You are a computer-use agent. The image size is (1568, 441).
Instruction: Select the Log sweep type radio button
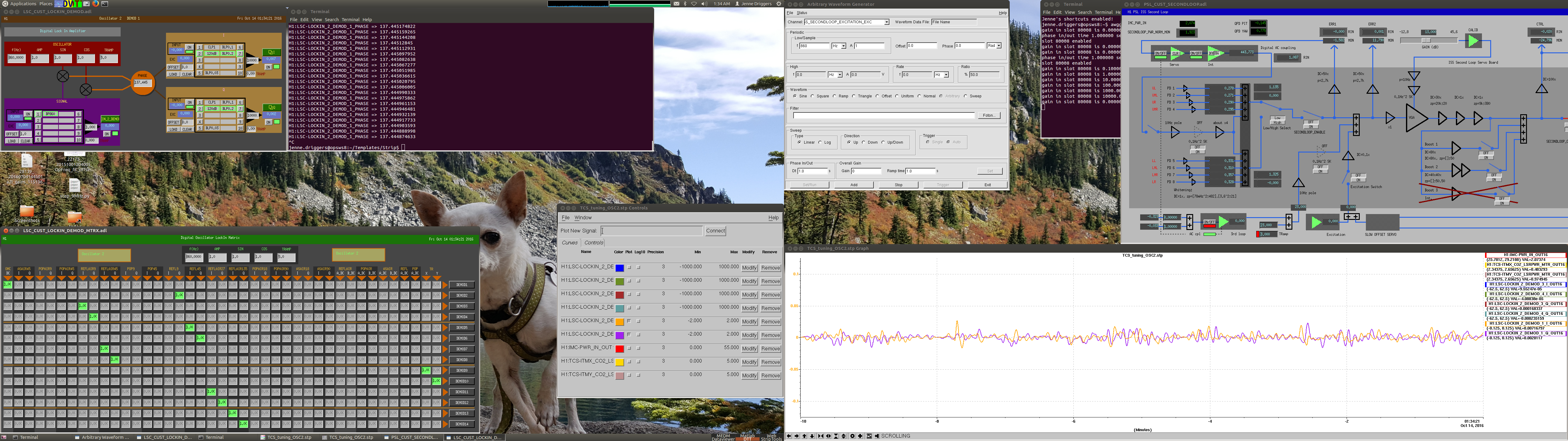[x=820, y=142]
